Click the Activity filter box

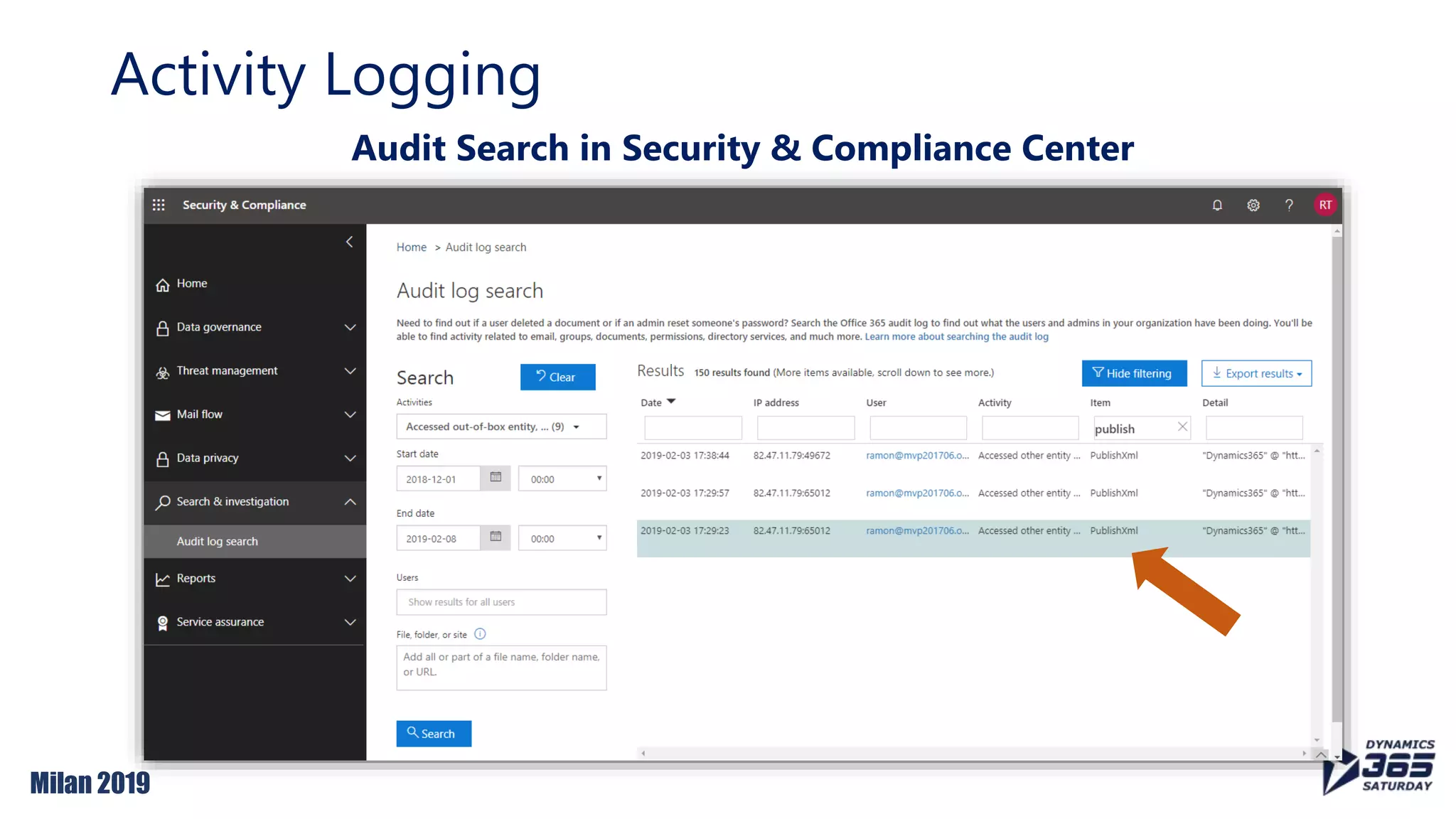tap(1030, 428)
